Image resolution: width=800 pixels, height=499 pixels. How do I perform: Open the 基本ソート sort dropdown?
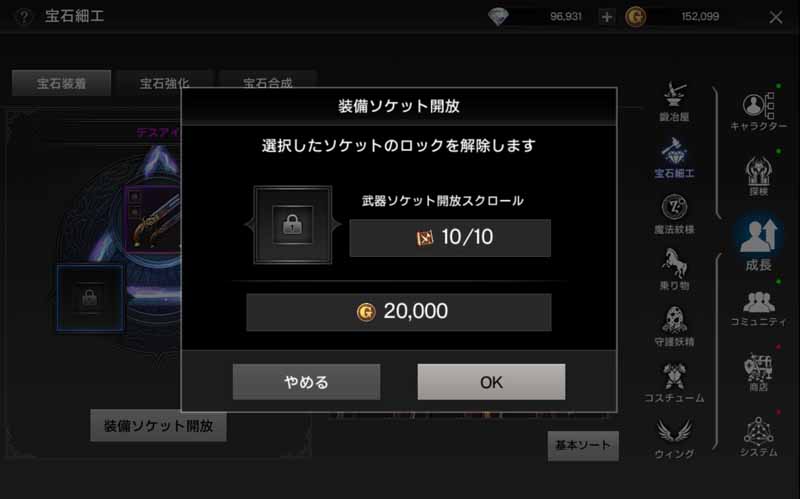tap(583, 445)
